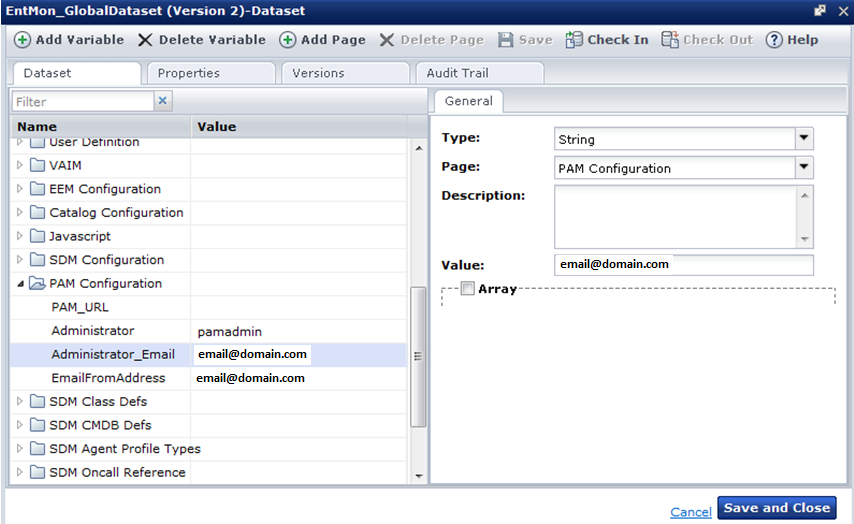854x524 pixels.
Task: Expand the Javascript node
Action: pyautogui.click(x=20, y=236)
